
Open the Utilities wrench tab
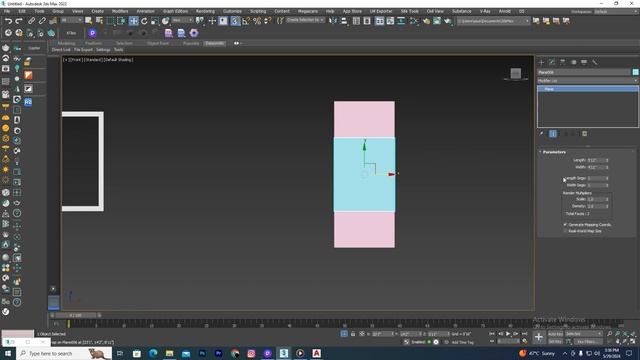click(x=595, y=62)
